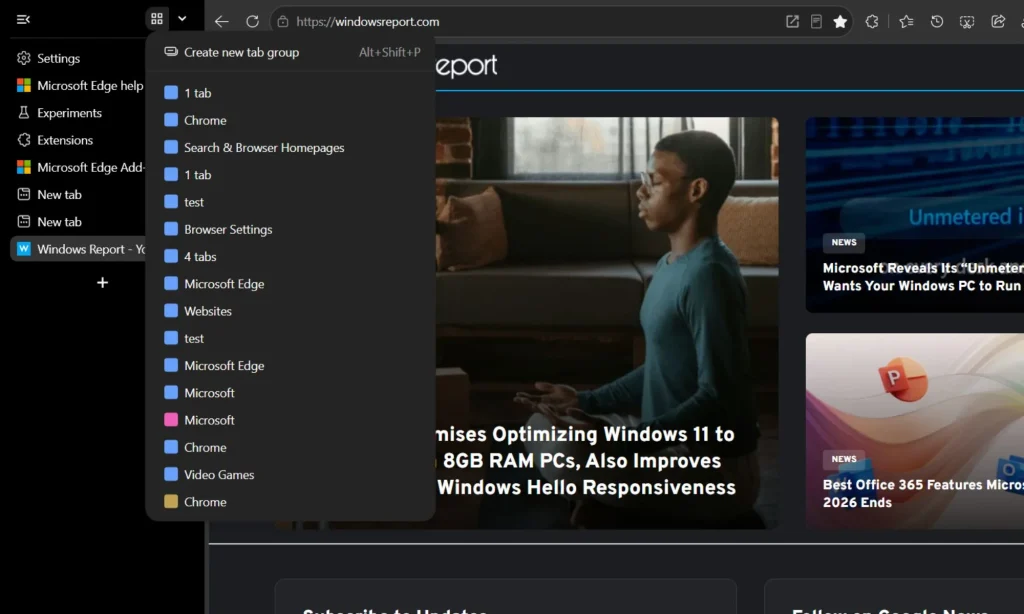Image resolution: width=1024 pixels, height=614 pixels.
Task: Share this page
Action: point(998,22)
